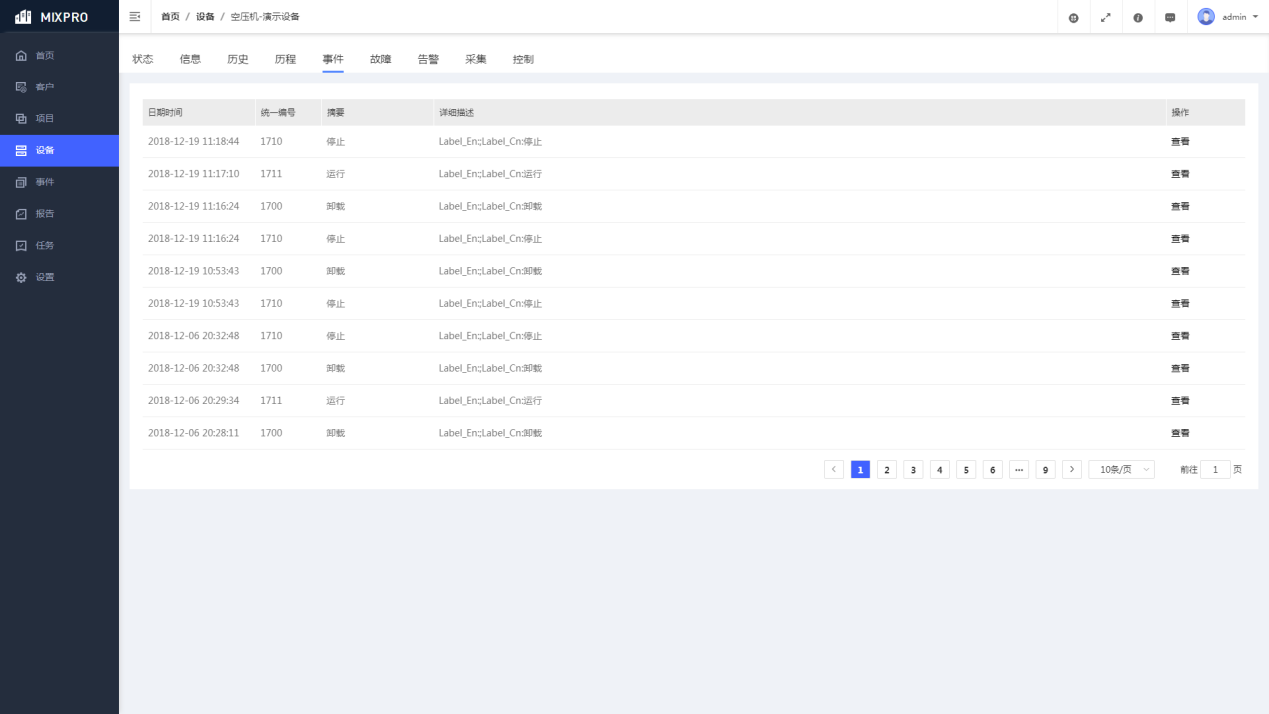Click the jump-to page number field
1269x714 pixels.
click(x=1215, y=469)
